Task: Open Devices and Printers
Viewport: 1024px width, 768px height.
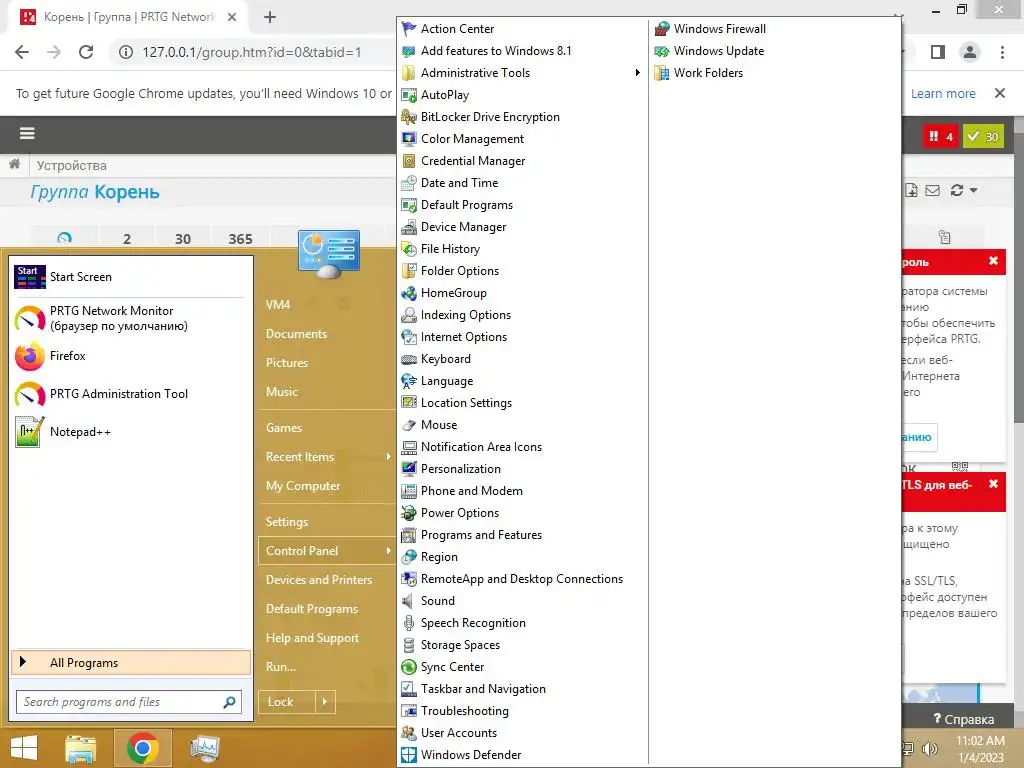Action: [319, 580]
